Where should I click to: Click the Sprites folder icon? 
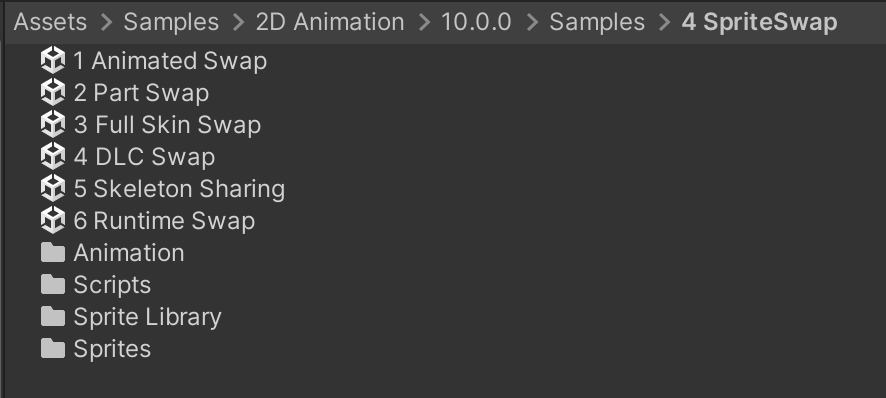tap(53, 348)
